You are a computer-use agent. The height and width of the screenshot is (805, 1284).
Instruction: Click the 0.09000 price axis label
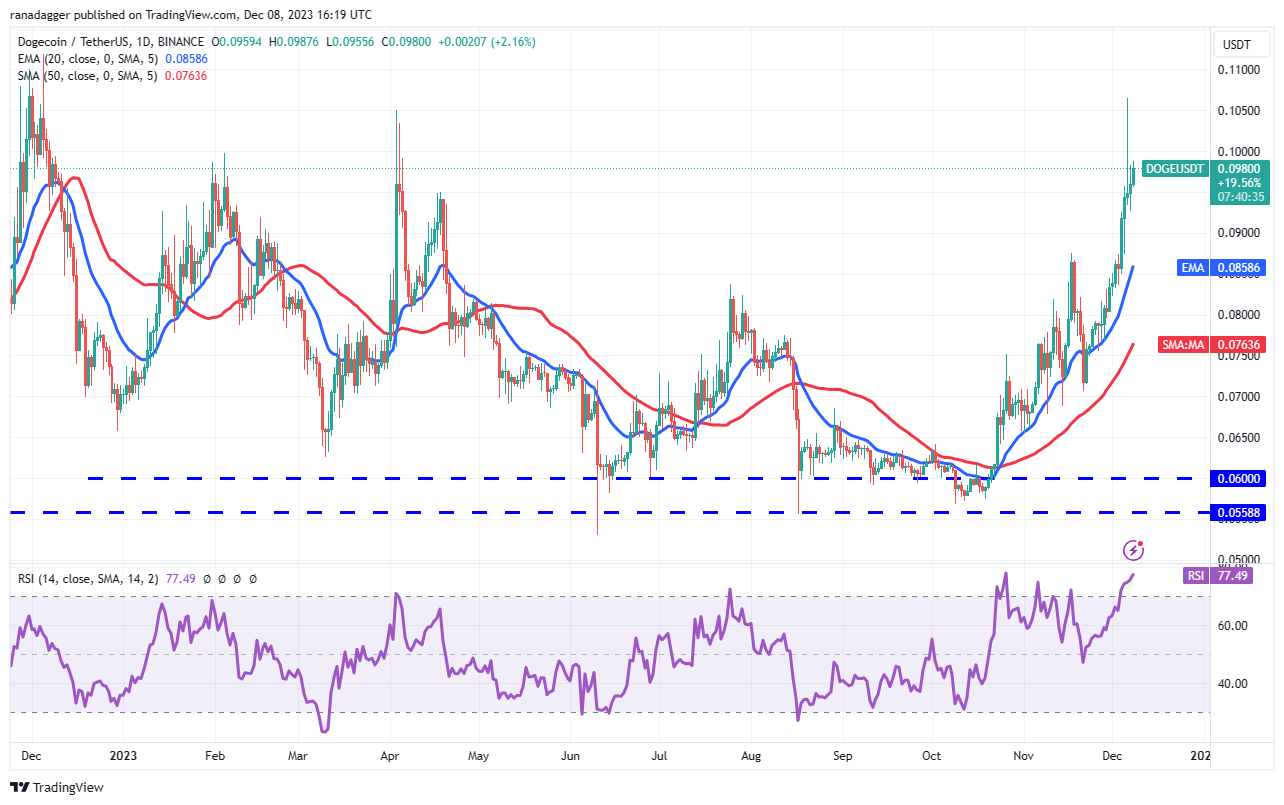[1238, 233]
